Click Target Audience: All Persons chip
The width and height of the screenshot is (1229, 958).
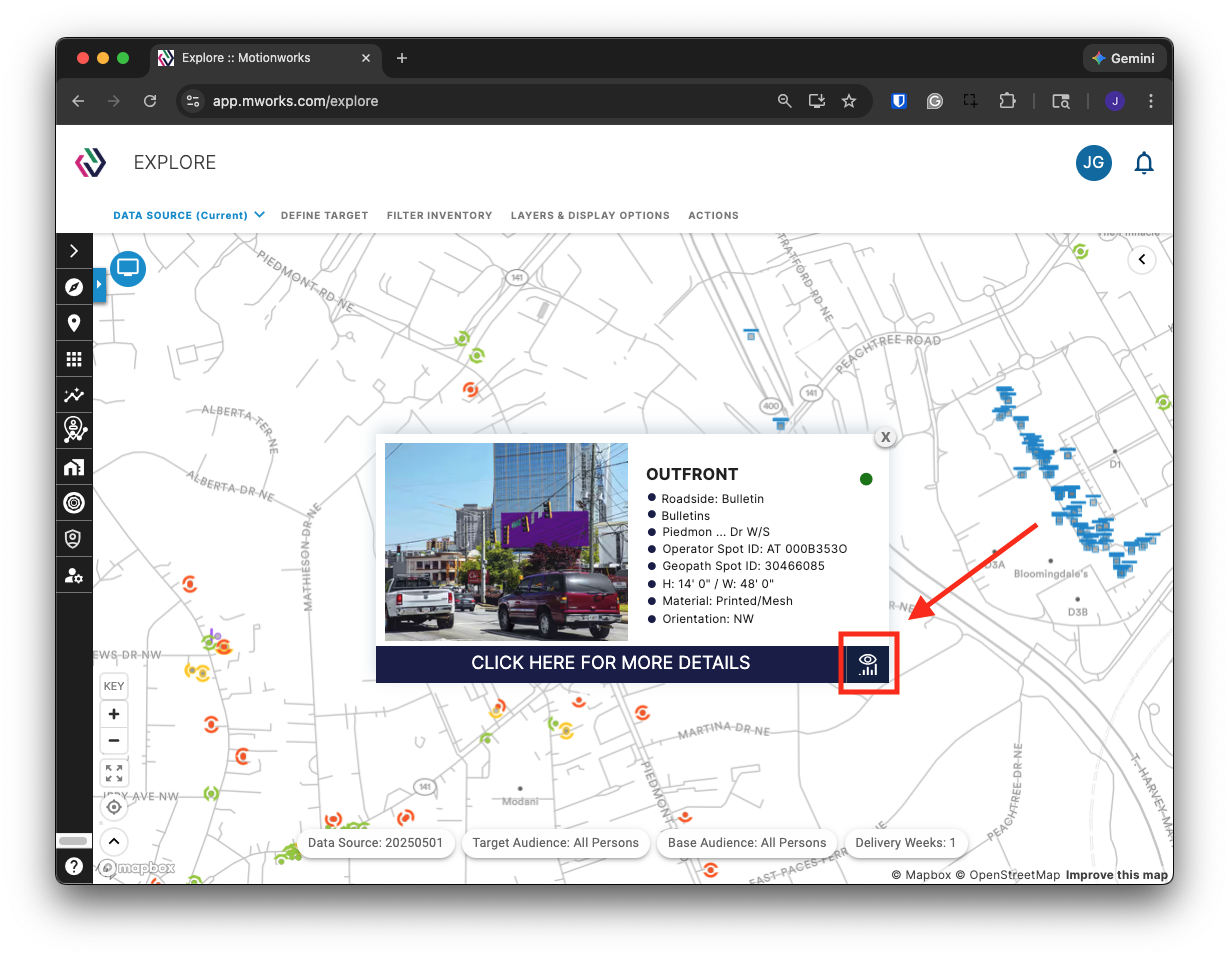pos(556,843)
